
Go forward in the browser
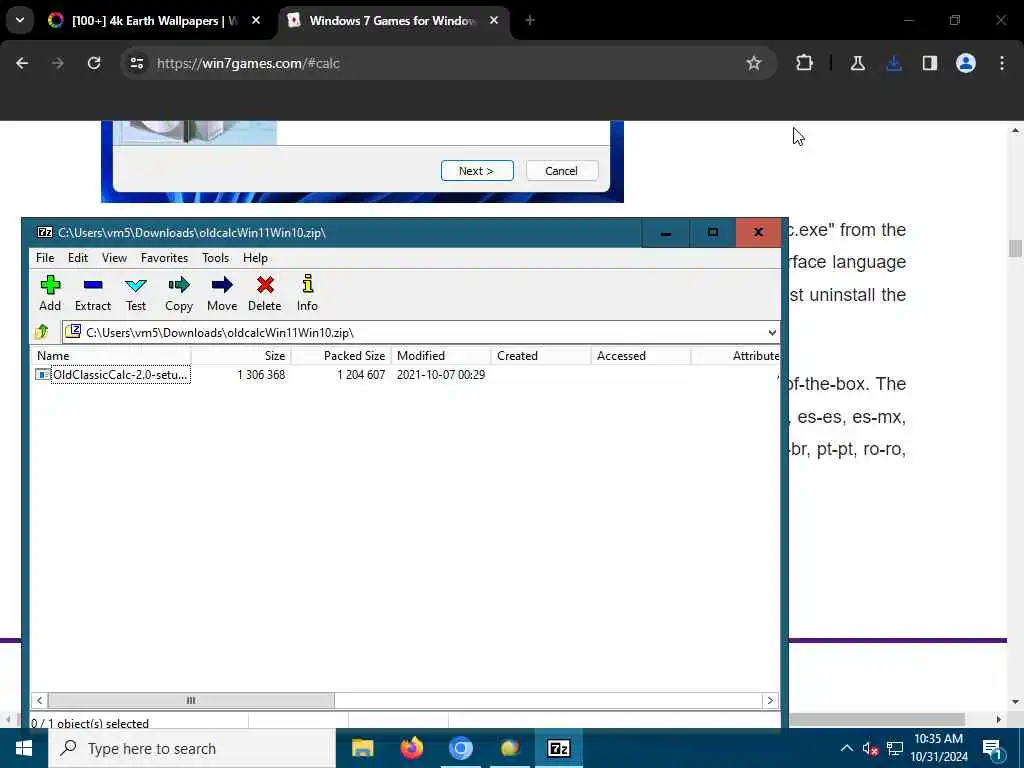tap(58, 63)
